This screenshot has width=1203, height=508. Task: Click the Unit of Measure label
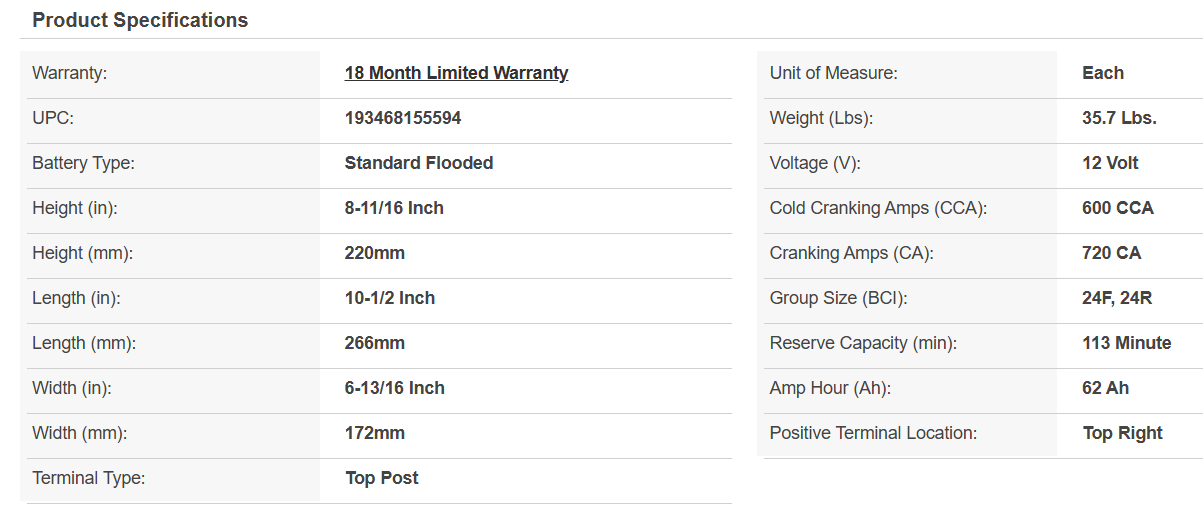coord(833,73)
